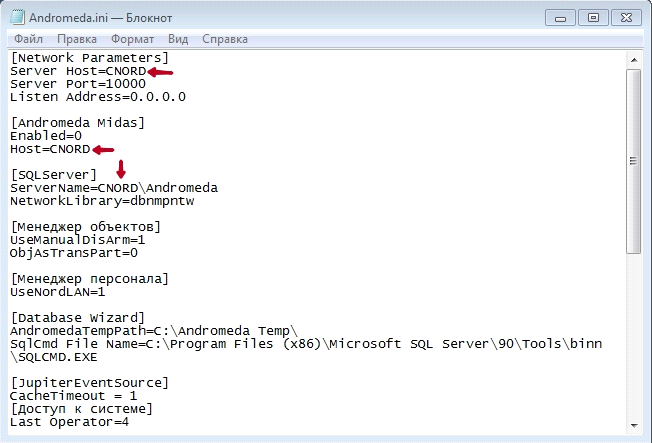This screenshot has width=652, height=443.
Task: Click the AndromedaTempPath=C:\Andromeda Temp\ line
Action: coord(154,331)
